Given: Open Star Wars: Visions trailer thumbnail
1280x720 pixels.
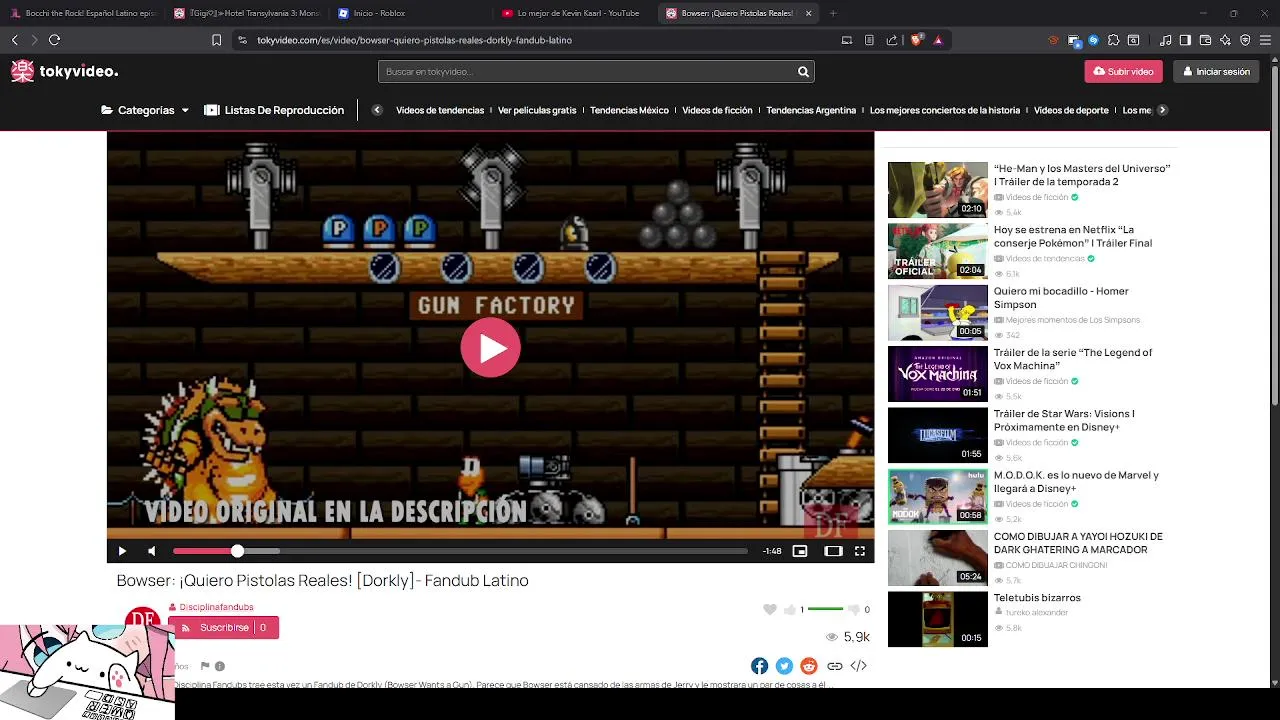Looking at the screenshot, I should coord(938,435).
